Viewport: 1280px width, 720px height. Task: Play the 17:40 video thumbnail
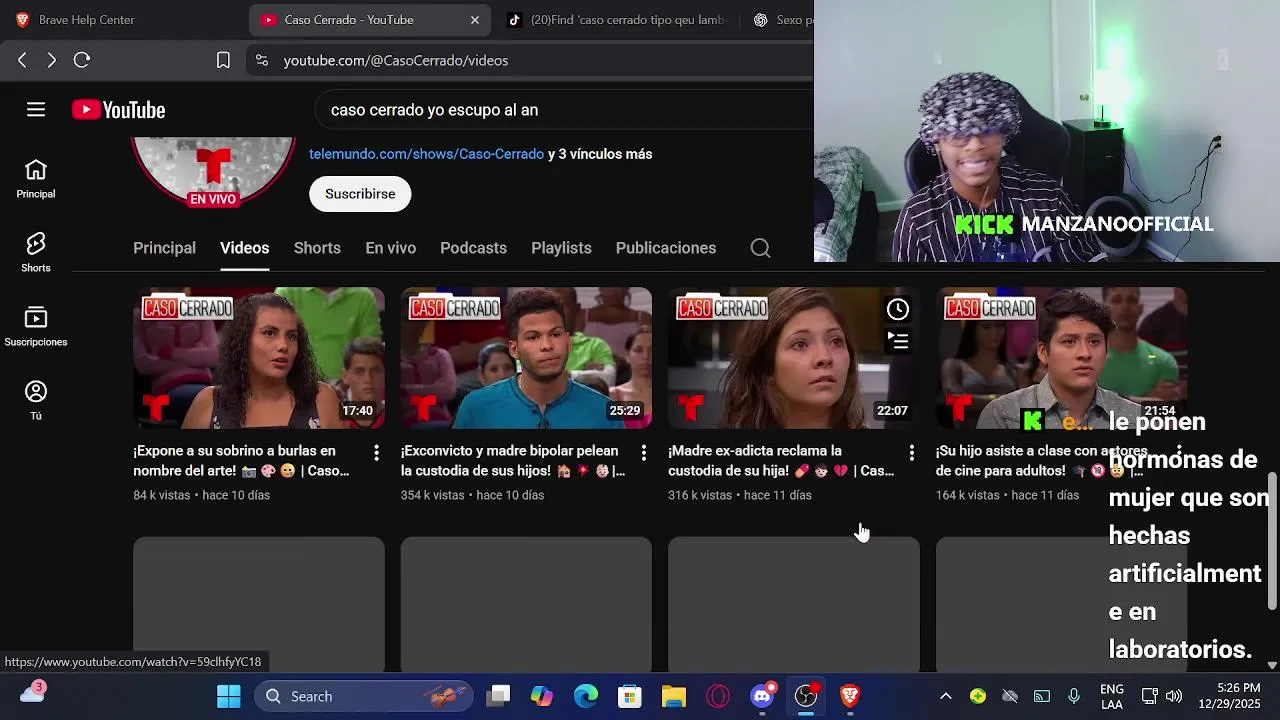tap(259, 358)
